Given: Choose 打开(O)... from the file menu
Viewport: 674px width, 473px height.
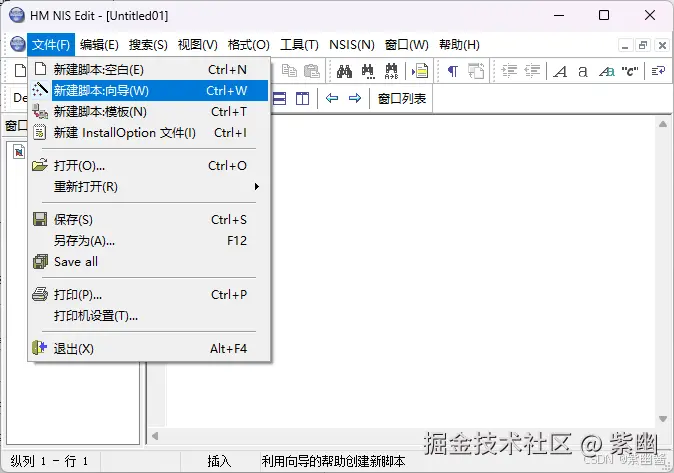Looking at the screenshot, I should 149,166.
